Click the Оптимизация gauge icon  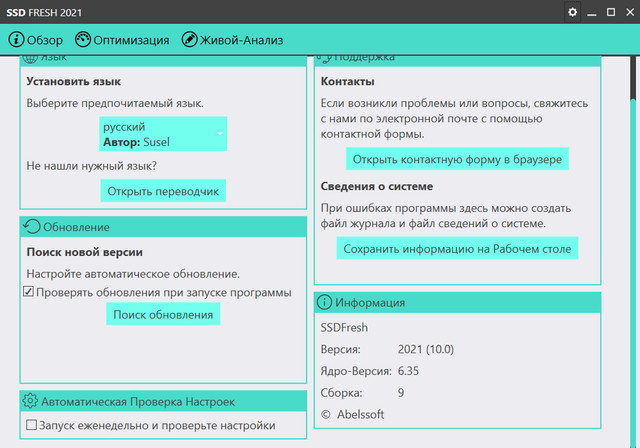point(83,40)
